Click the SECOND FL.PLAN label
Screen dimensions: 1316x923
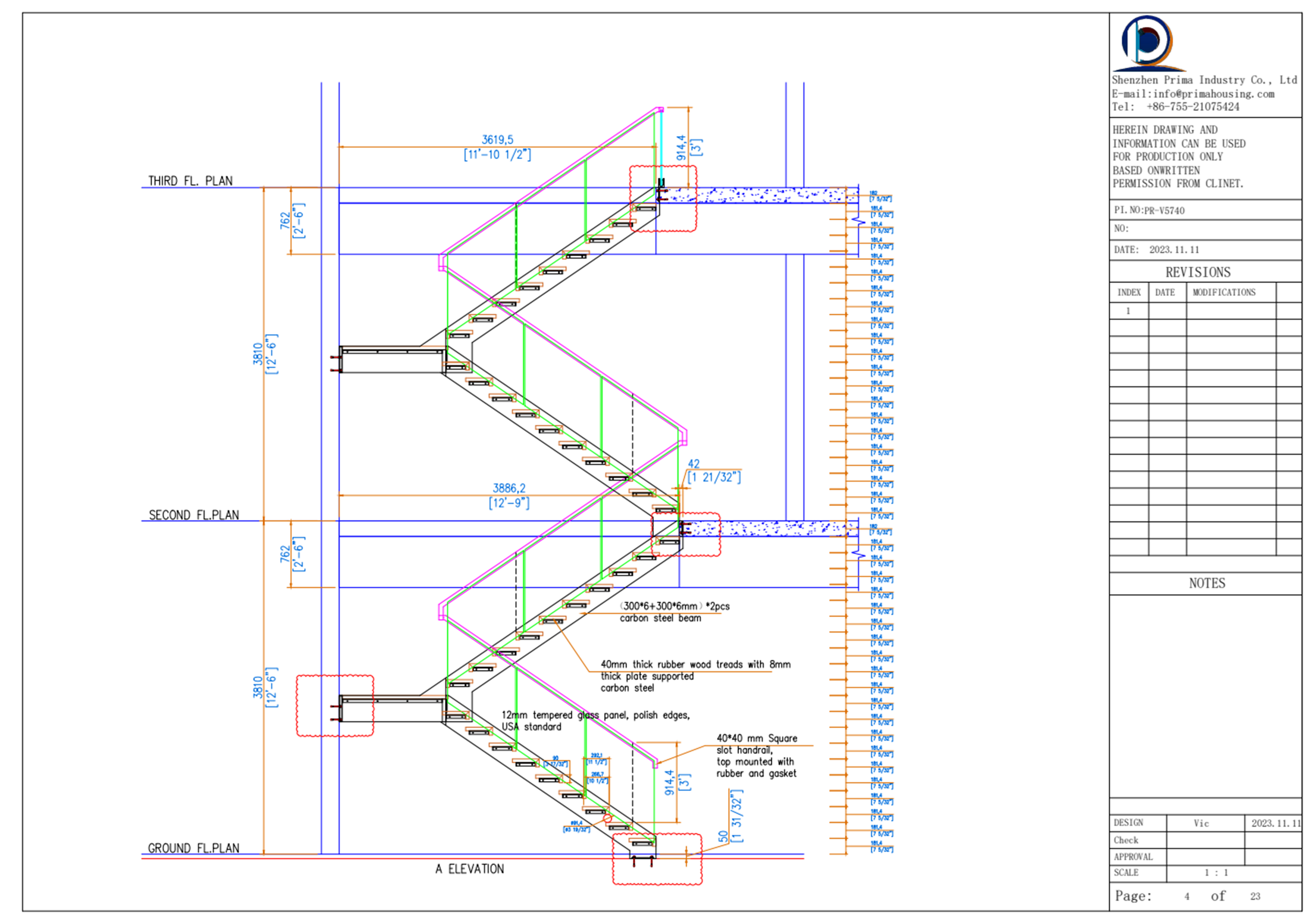pos(194,515)
